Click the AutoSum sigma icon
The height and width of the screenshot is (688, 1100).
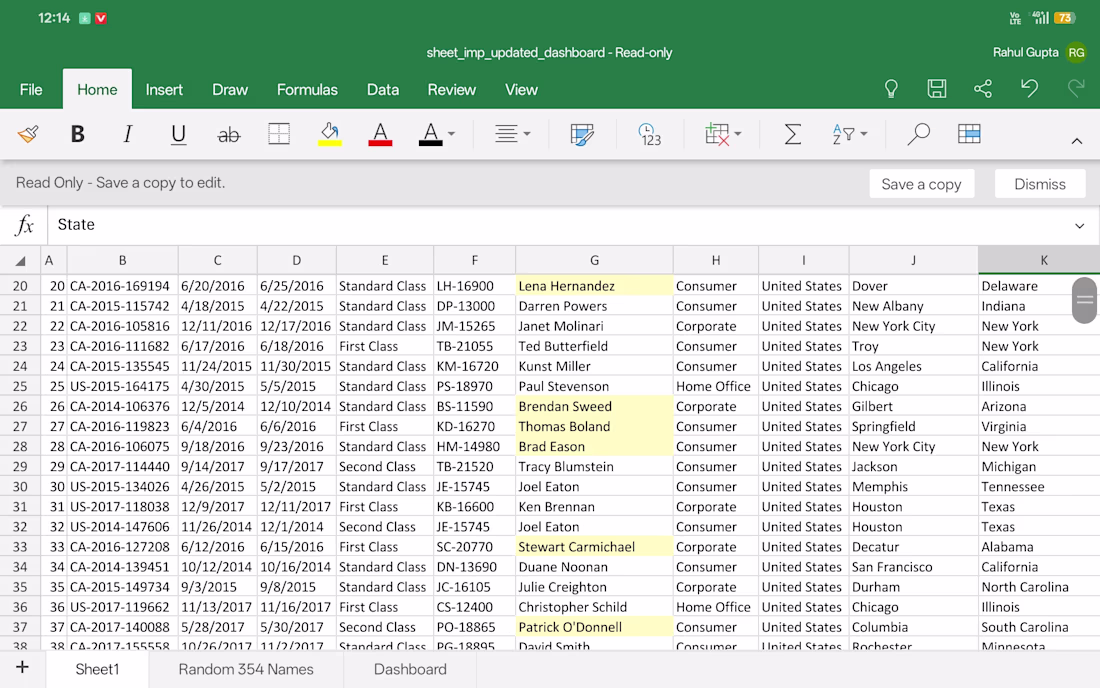pos(792,134)
